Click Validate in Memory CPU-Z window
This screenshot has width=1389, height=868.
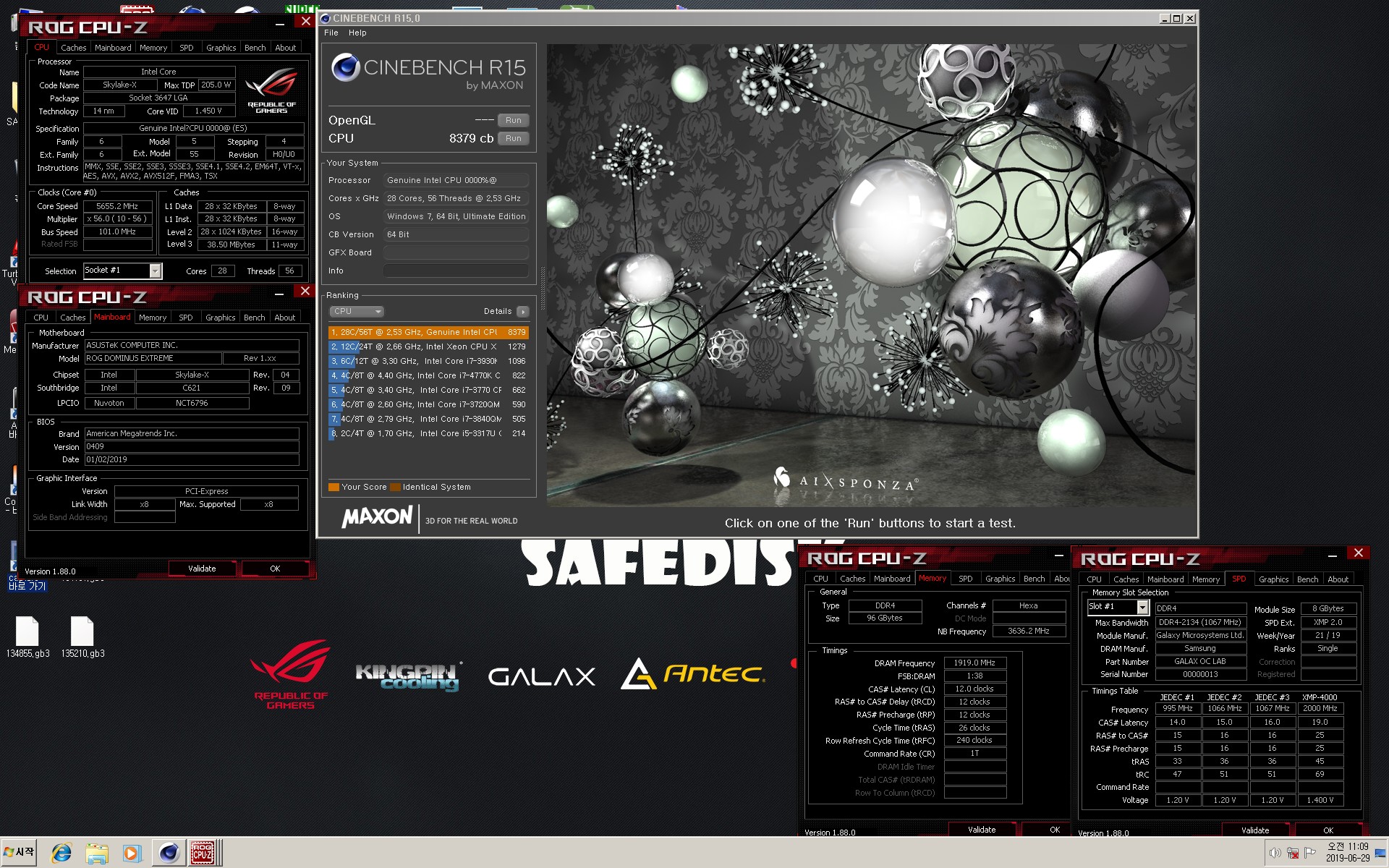[x=982, y=830]
